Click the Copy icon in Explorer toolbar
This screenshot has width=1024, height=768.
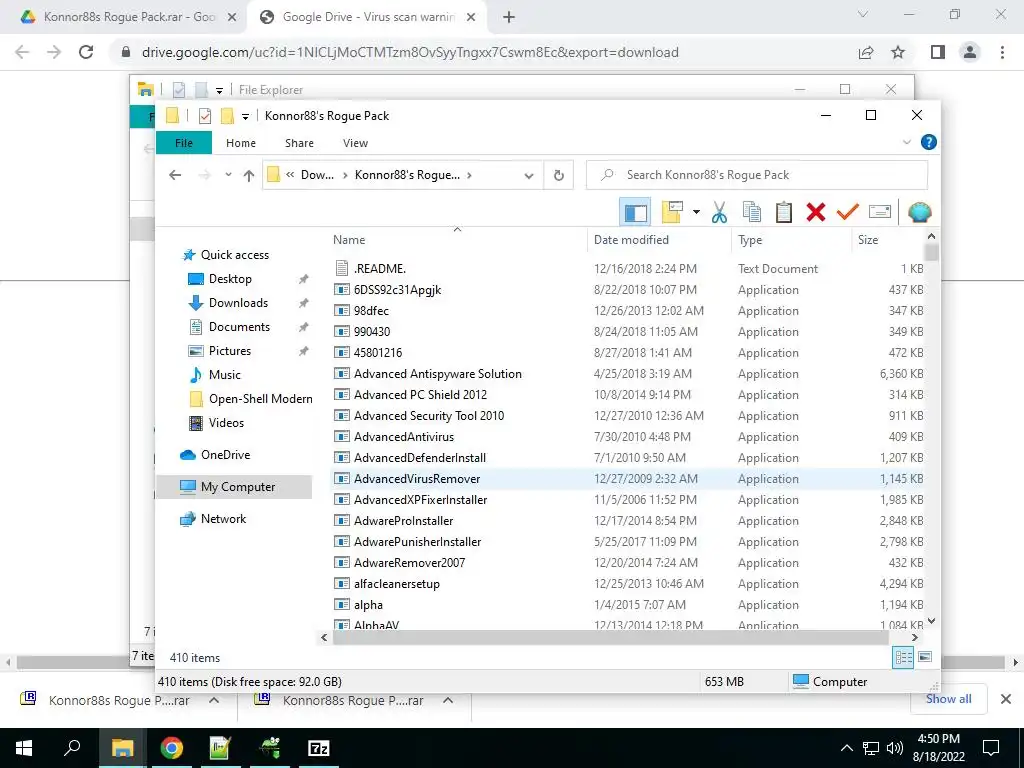click(752, 212)
